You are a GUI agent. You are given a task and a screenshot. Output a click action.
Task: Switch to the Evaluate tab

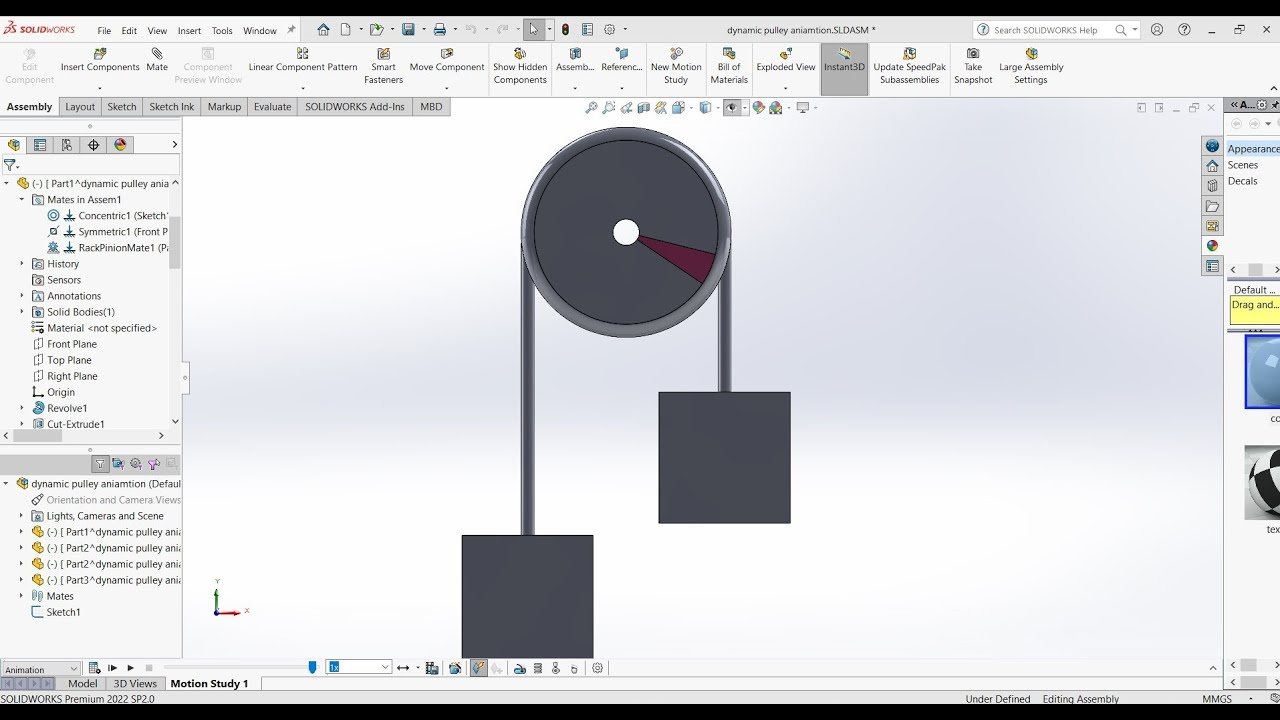click(272, 107)
